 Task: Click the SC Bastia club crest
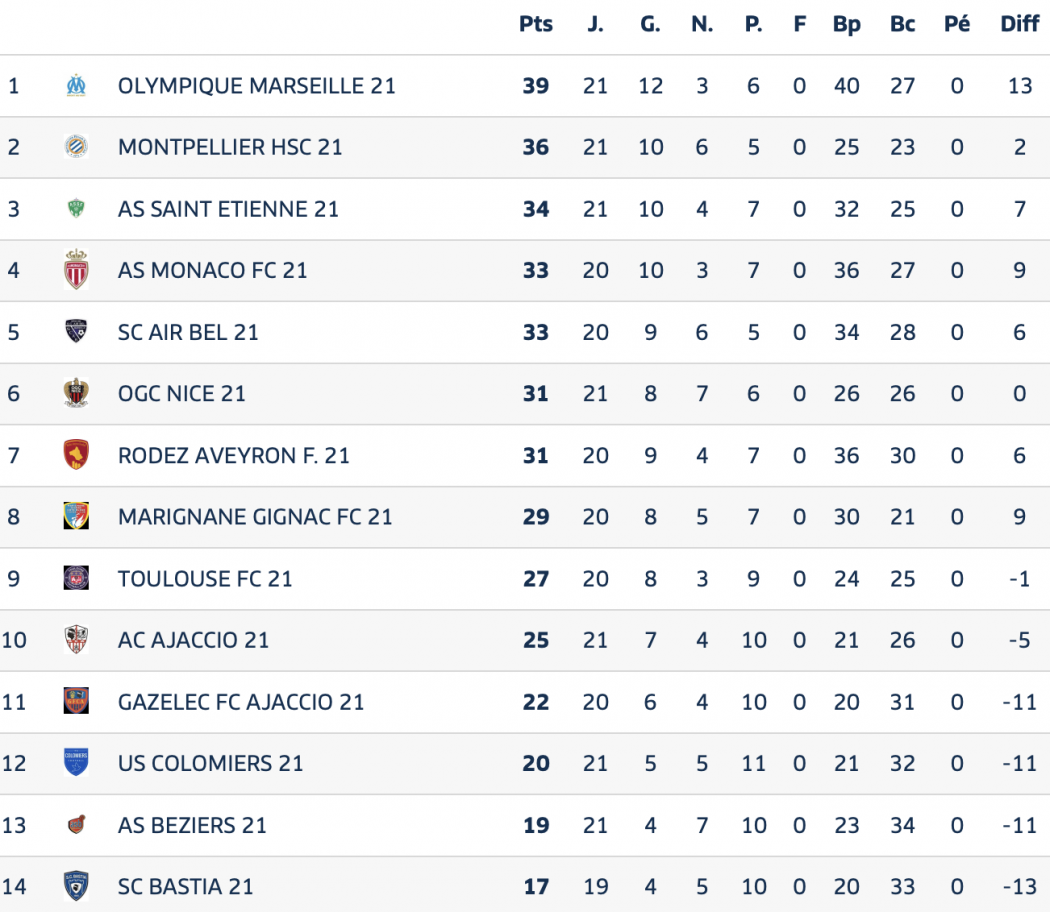coord(76,886)
